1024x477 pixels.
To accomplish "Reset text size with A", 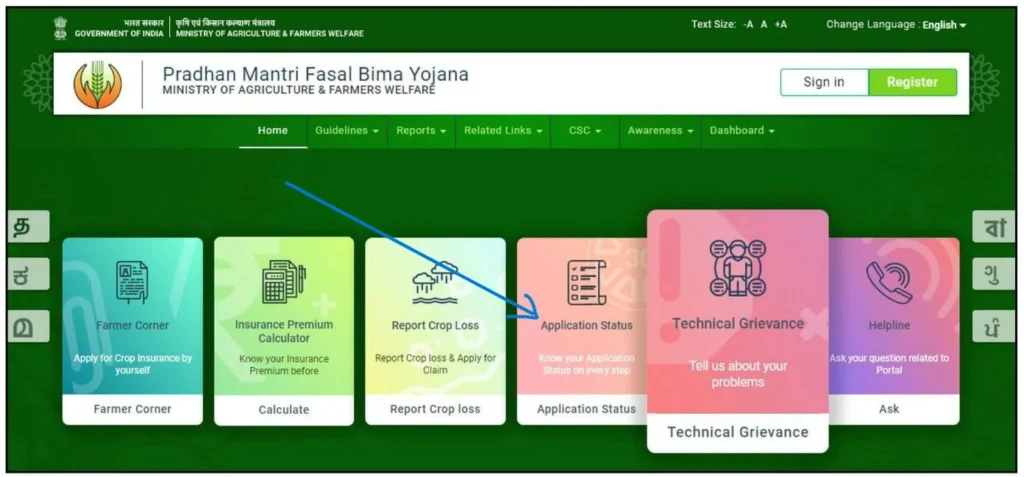I will pos(763,24).
